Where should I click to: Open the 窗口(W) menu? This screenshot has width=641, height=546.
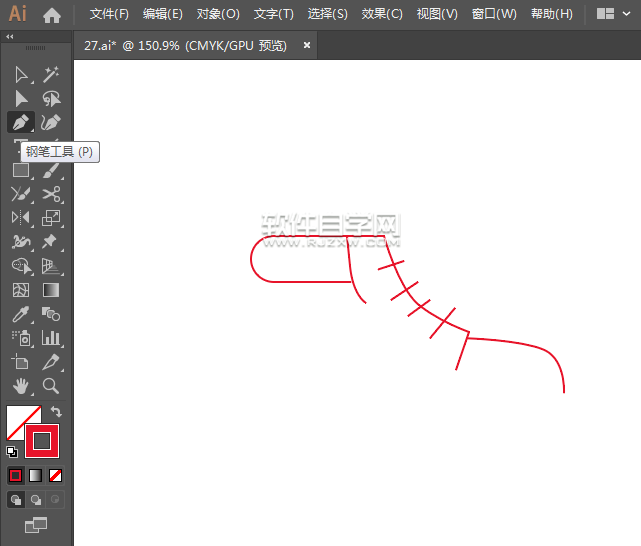(x=494, y=14)
